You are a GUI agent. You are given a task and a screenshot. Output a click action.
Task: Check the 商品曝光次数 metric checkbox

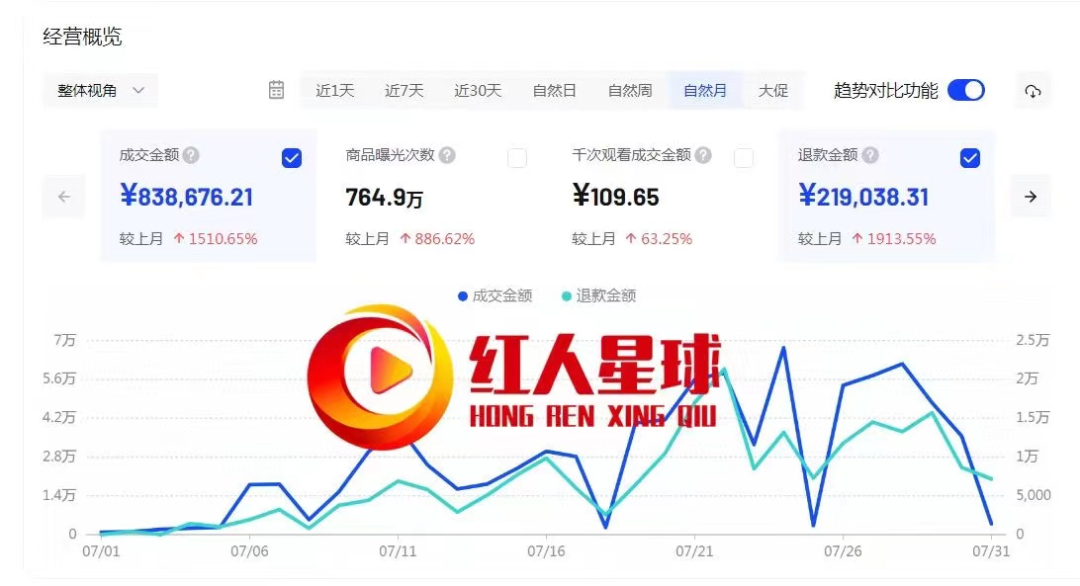click(518, 158)
